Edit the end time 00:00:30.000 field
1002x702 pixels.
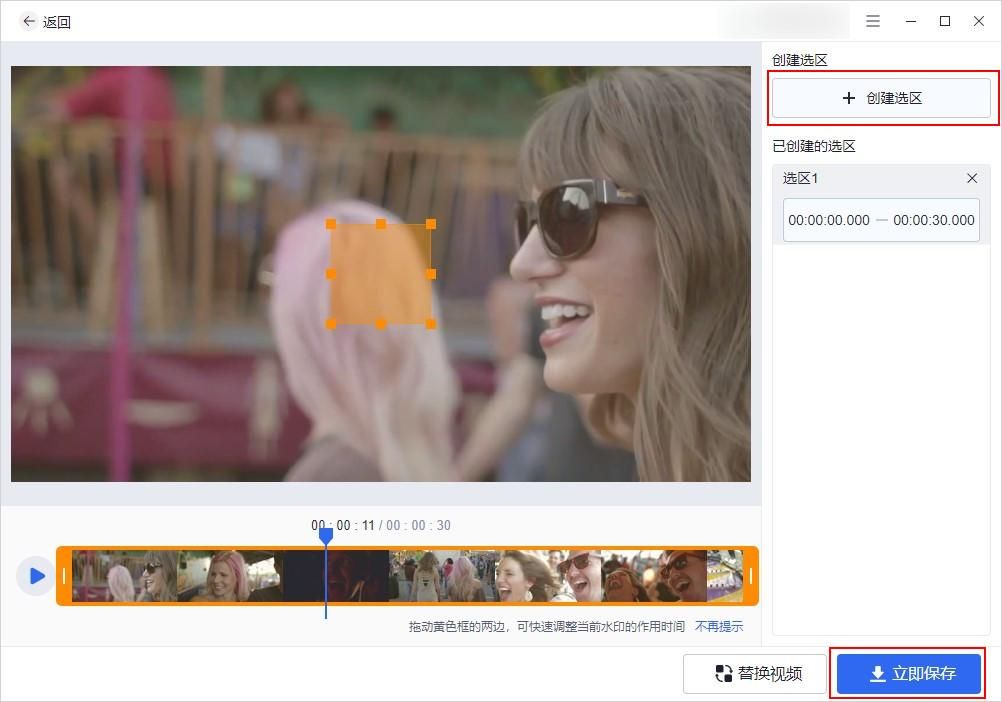tap(934, 220)
